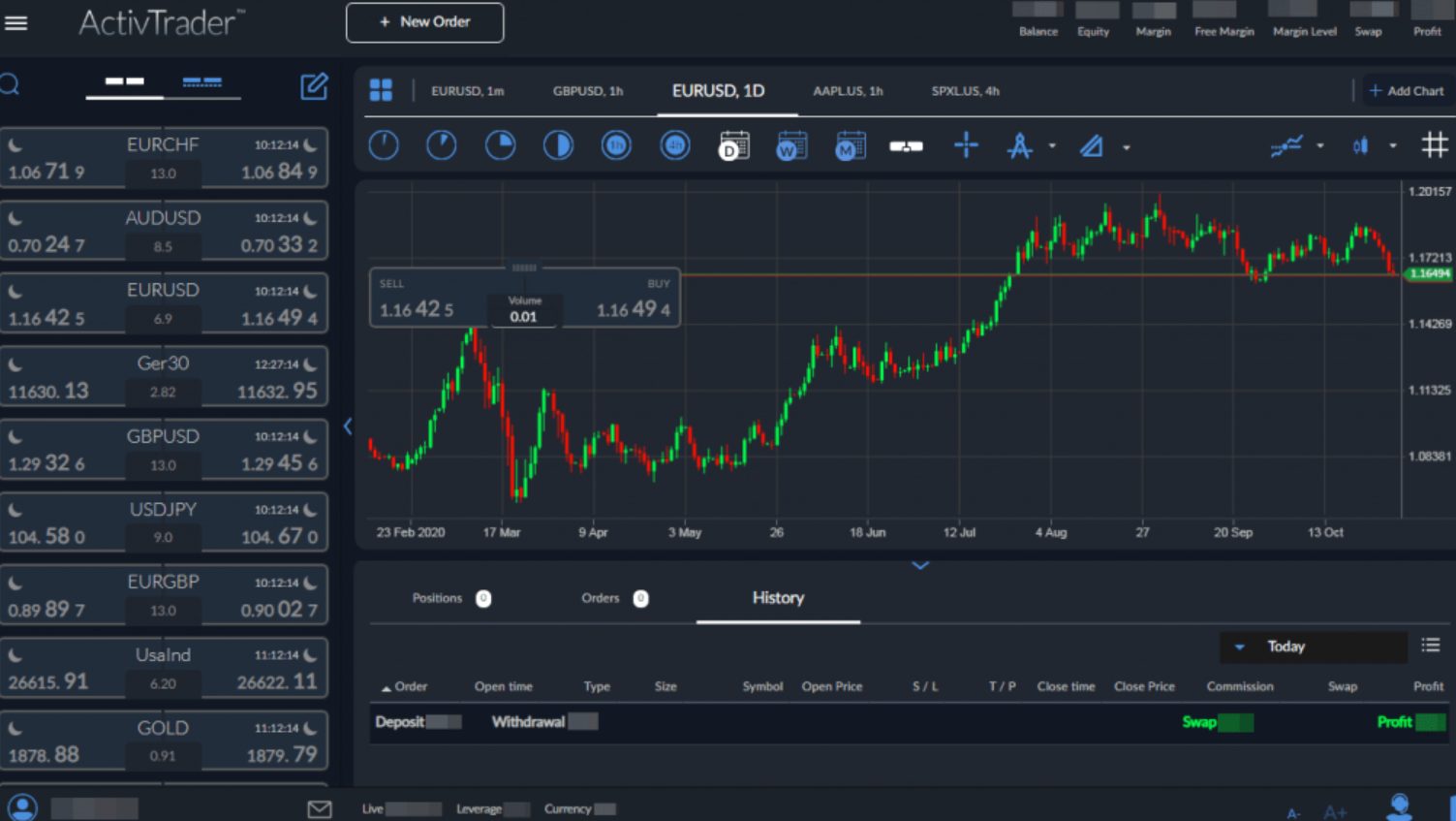
Task: Open the Positions tab
Action: tap(437, 598)
